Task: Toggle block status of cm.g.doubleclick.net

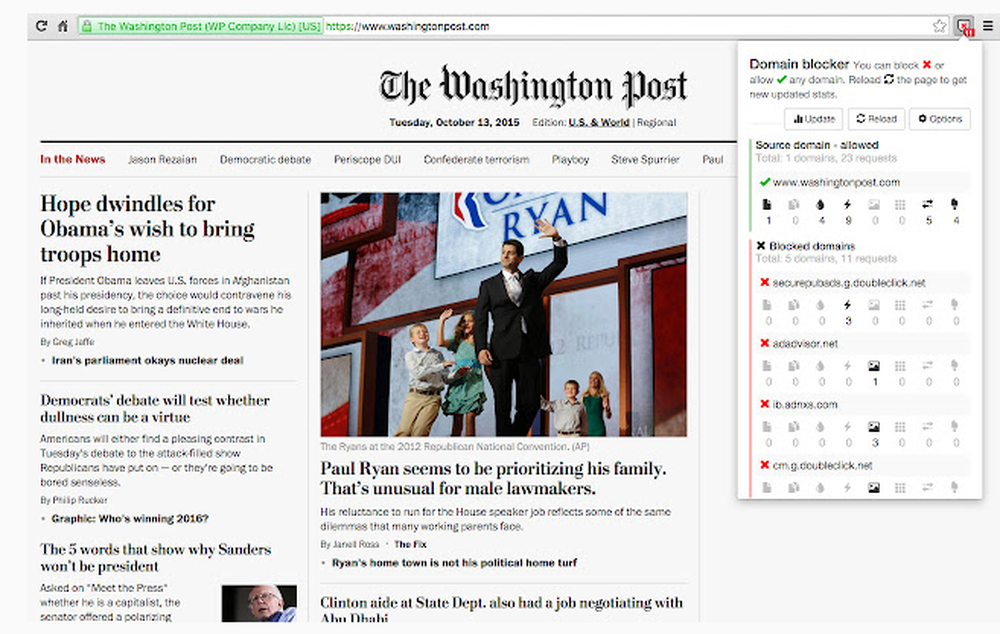Action: (x=765, y=465)
